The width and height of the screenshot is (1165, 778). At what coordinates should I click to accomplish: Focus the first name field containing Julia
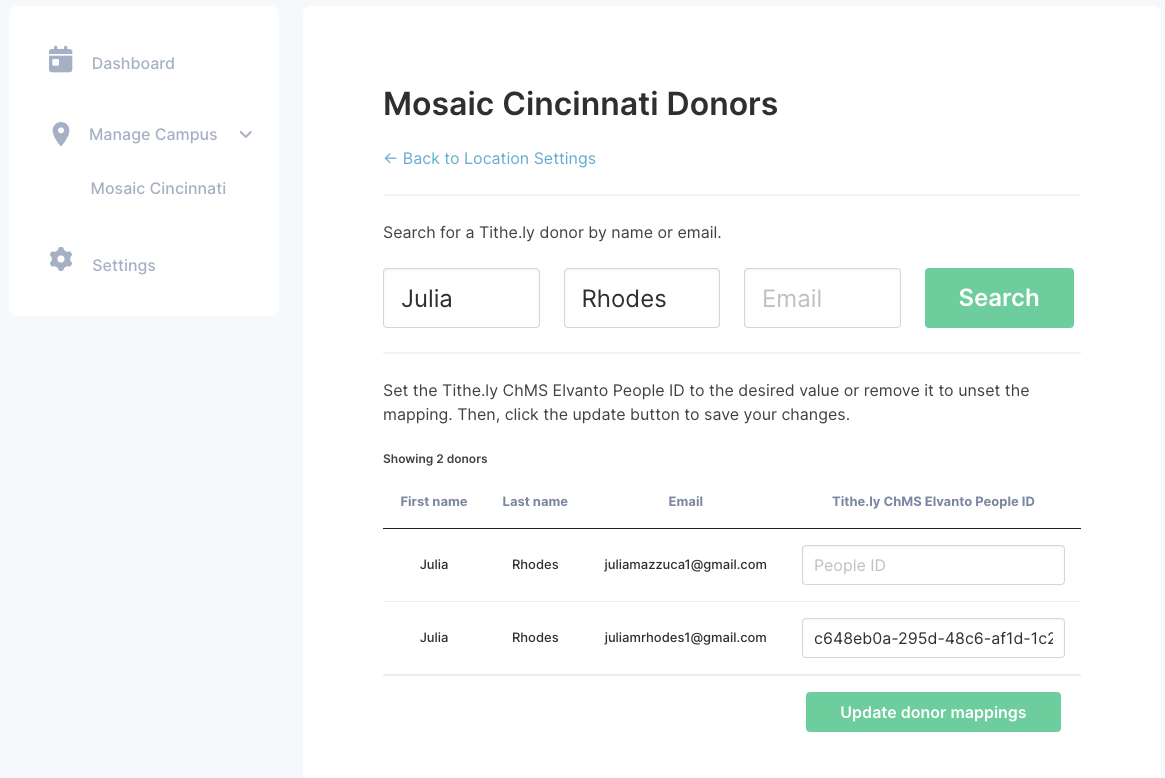[x=461, y=298]
